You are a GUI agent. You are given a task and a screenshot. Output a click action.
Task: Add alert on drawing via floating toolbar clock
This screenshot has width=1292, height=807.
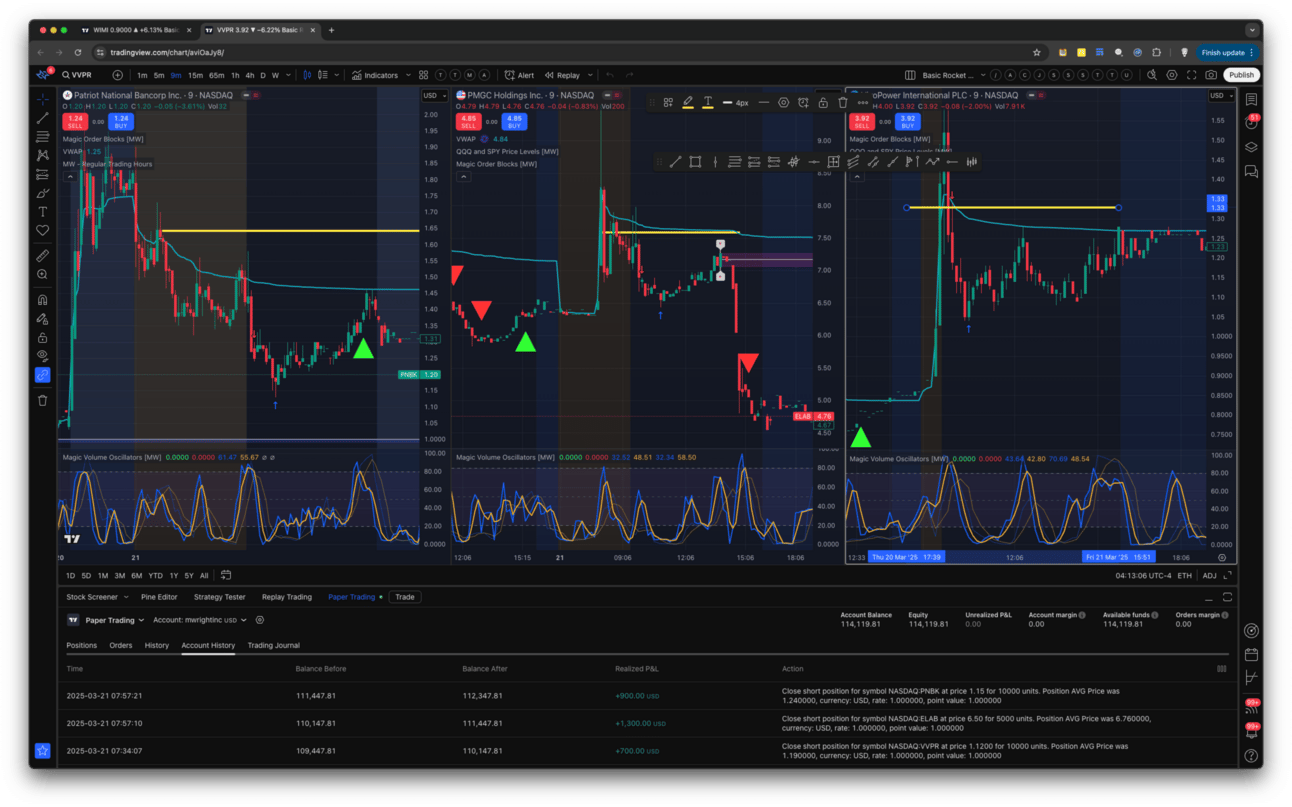[803, 102]
